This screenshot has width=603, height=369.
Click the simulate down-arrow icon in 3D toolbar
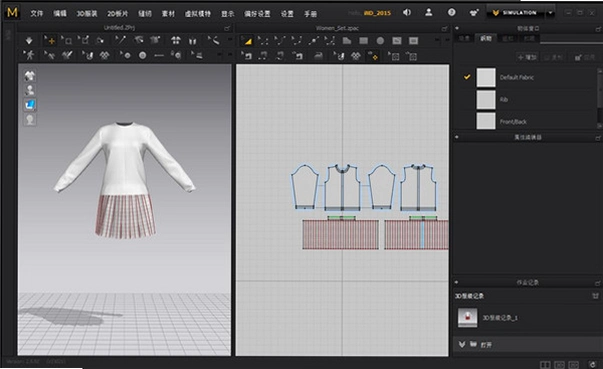(29, 40)
